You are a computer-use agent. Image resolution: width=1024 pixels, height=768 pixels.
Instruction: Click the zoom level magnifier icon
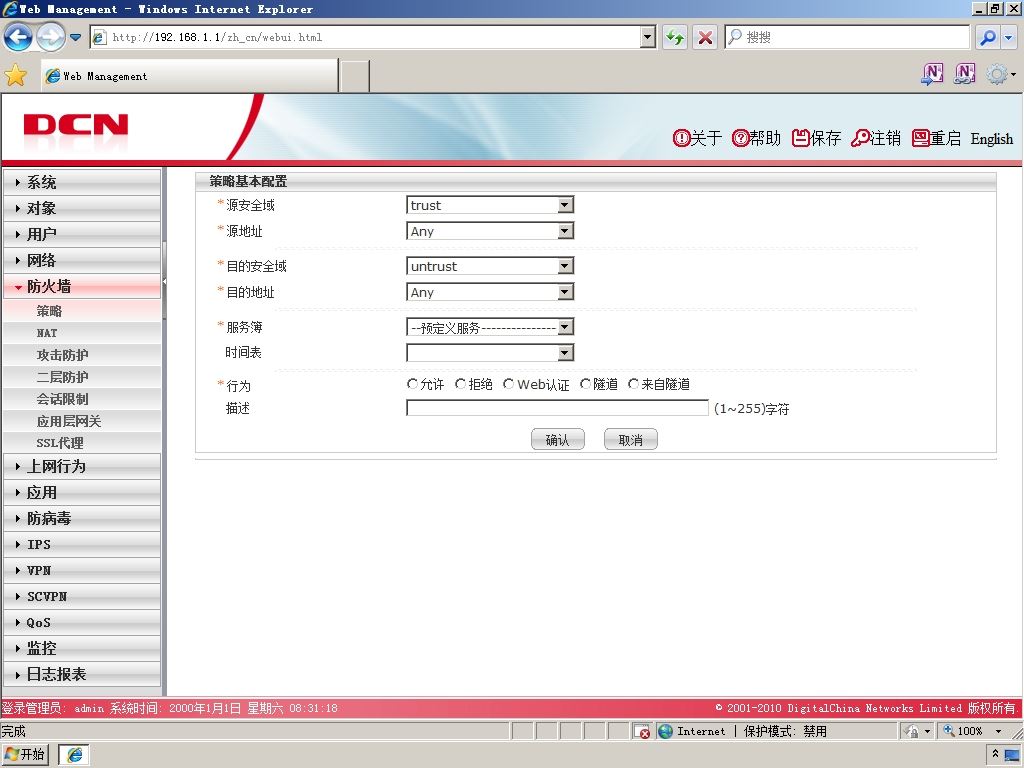949,731
